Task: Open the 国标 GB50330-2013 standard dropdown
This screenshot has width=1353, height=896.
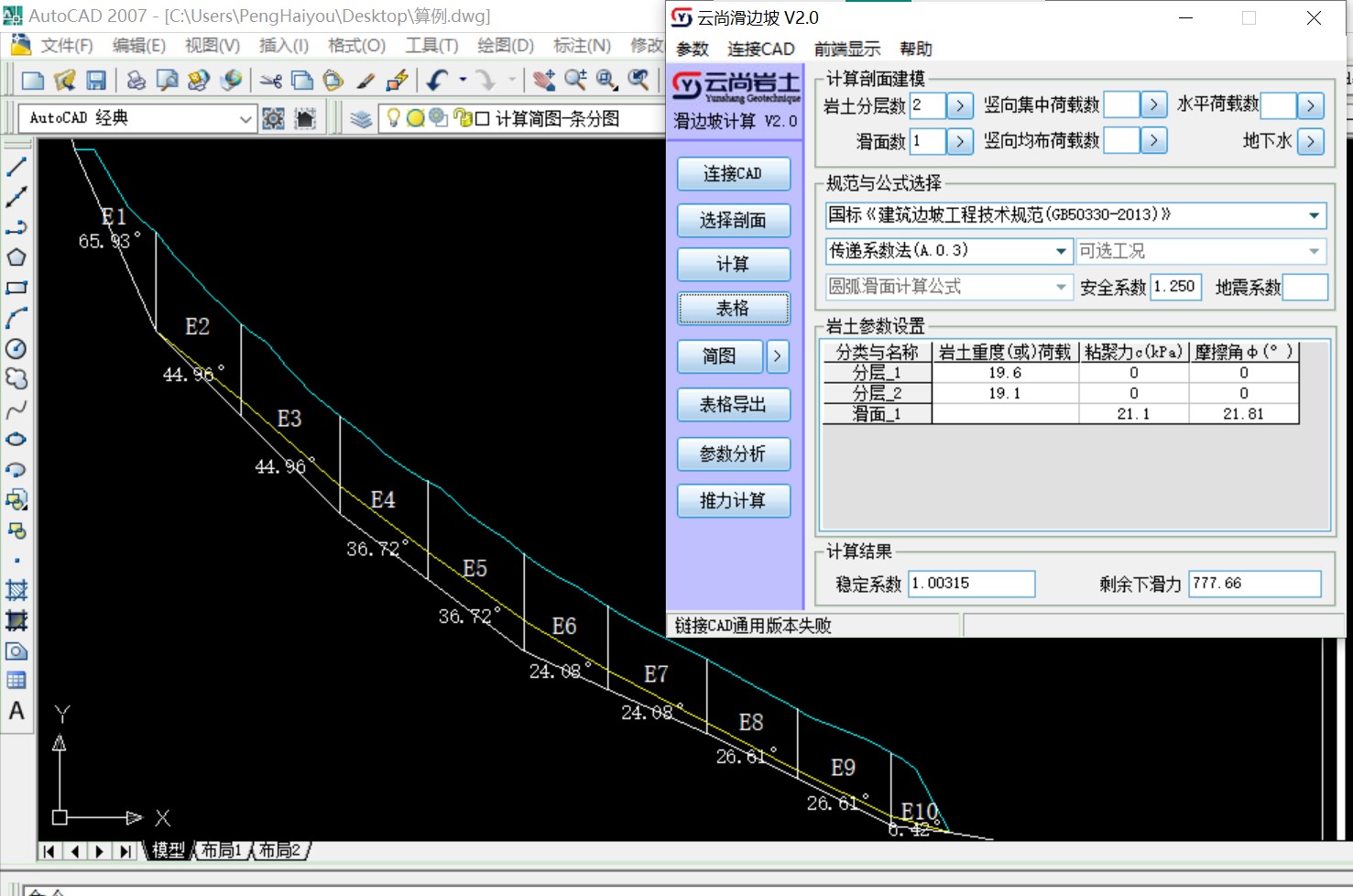Action: click(x=1315, y=215)
